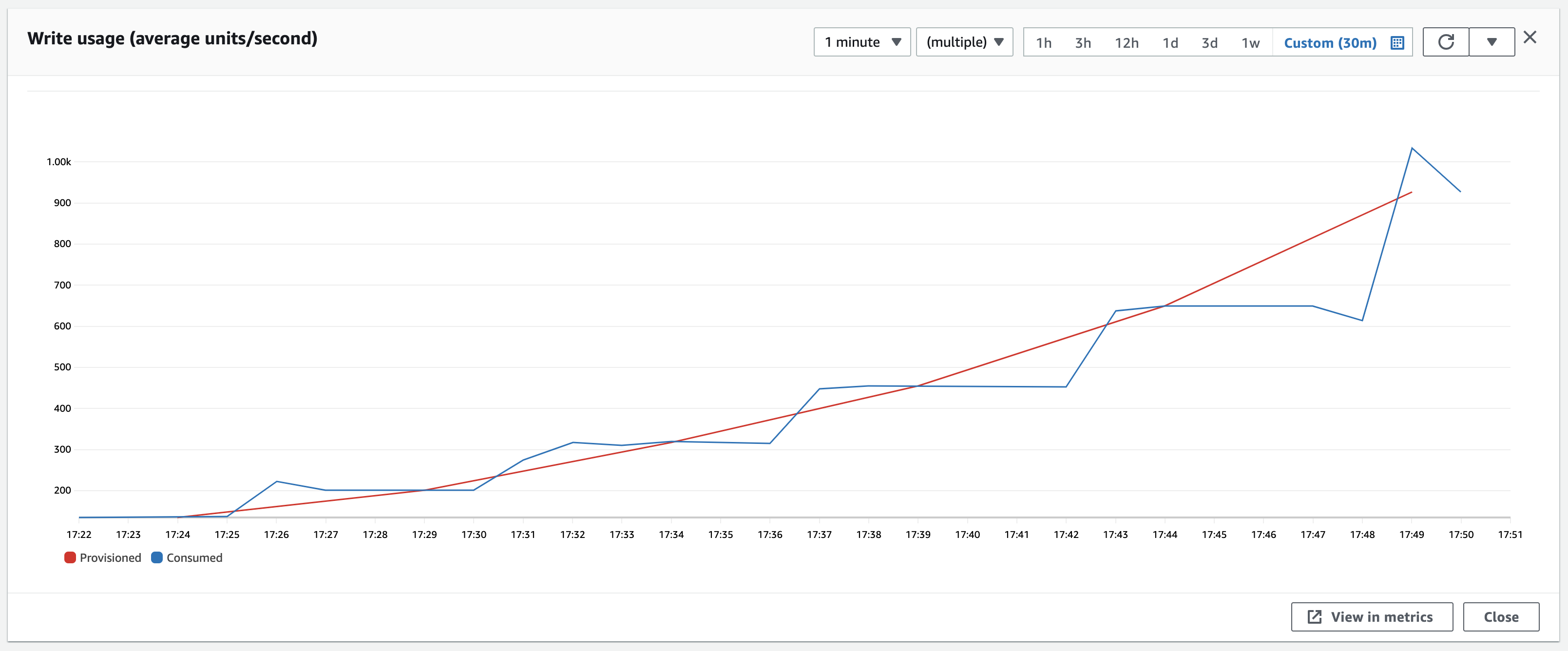The width and height of the screenshot is (1568, 651).
Task: Select the 3h time range
Action: pos(1083,42)
